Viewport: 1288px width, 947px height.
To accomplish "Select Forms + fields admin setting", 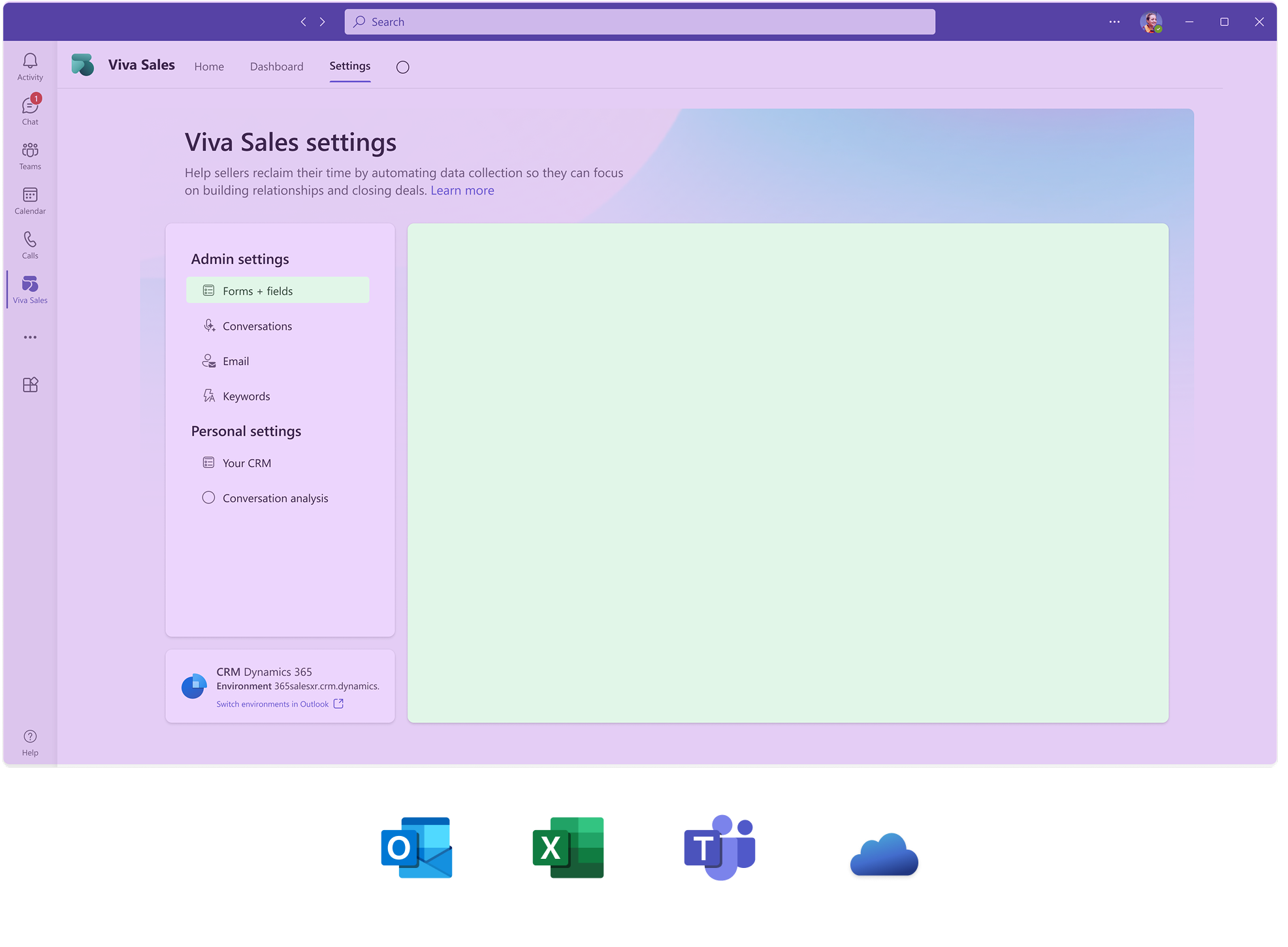I will click(278, 290).
